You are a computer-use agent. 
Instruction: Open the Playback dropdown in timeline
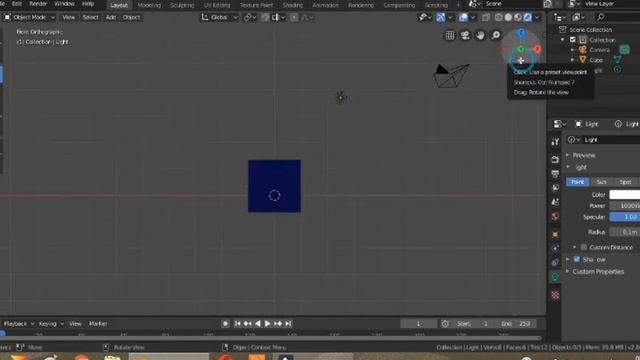pyautogui.click(x=19, y=324)
